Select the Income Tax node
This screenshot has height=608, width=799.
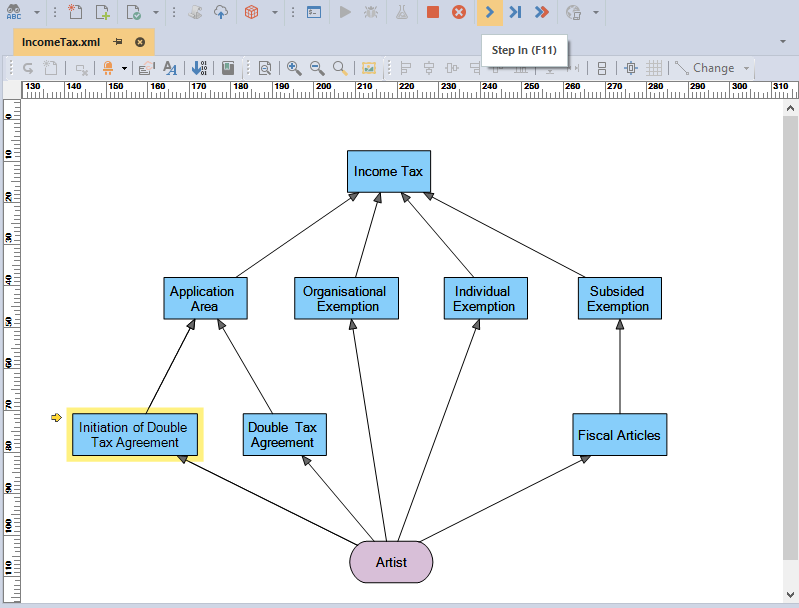pyautogui.click(x=389, y=171)
